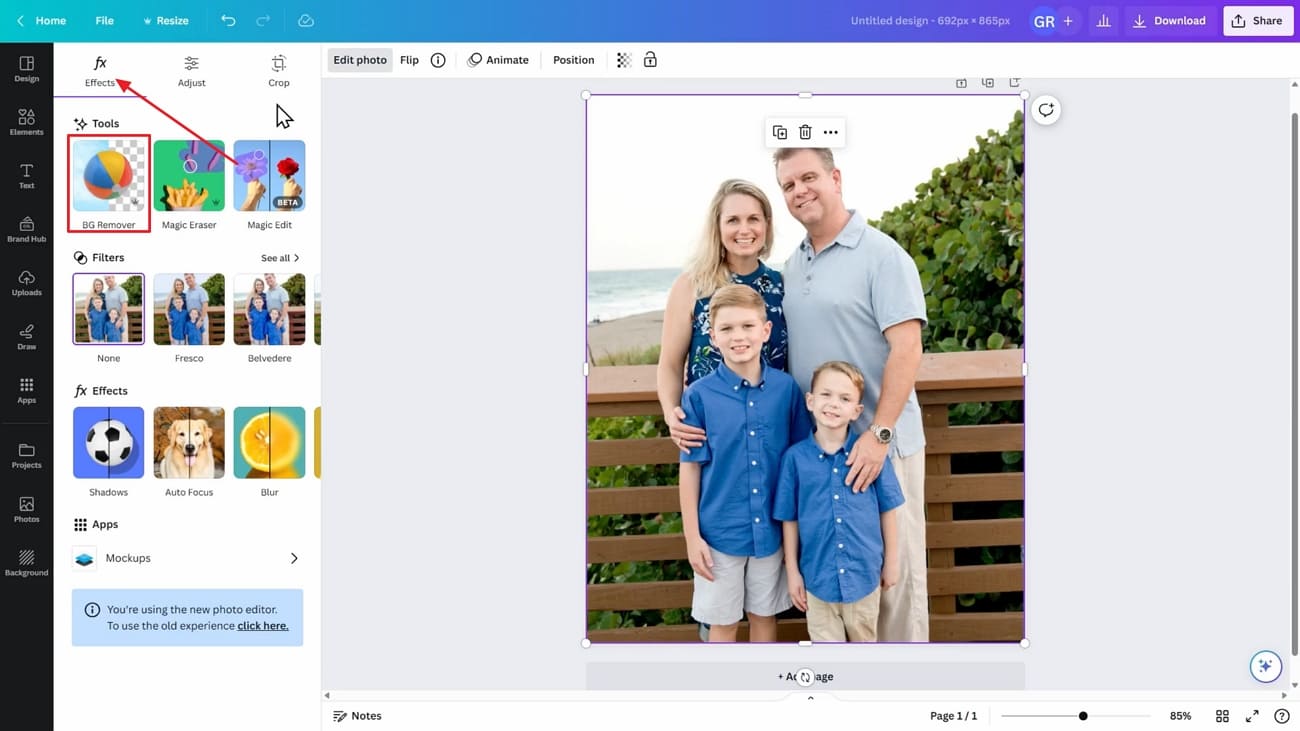Open the Resize options
This screenshot has width=1300, height=731.
coord(165,21)
